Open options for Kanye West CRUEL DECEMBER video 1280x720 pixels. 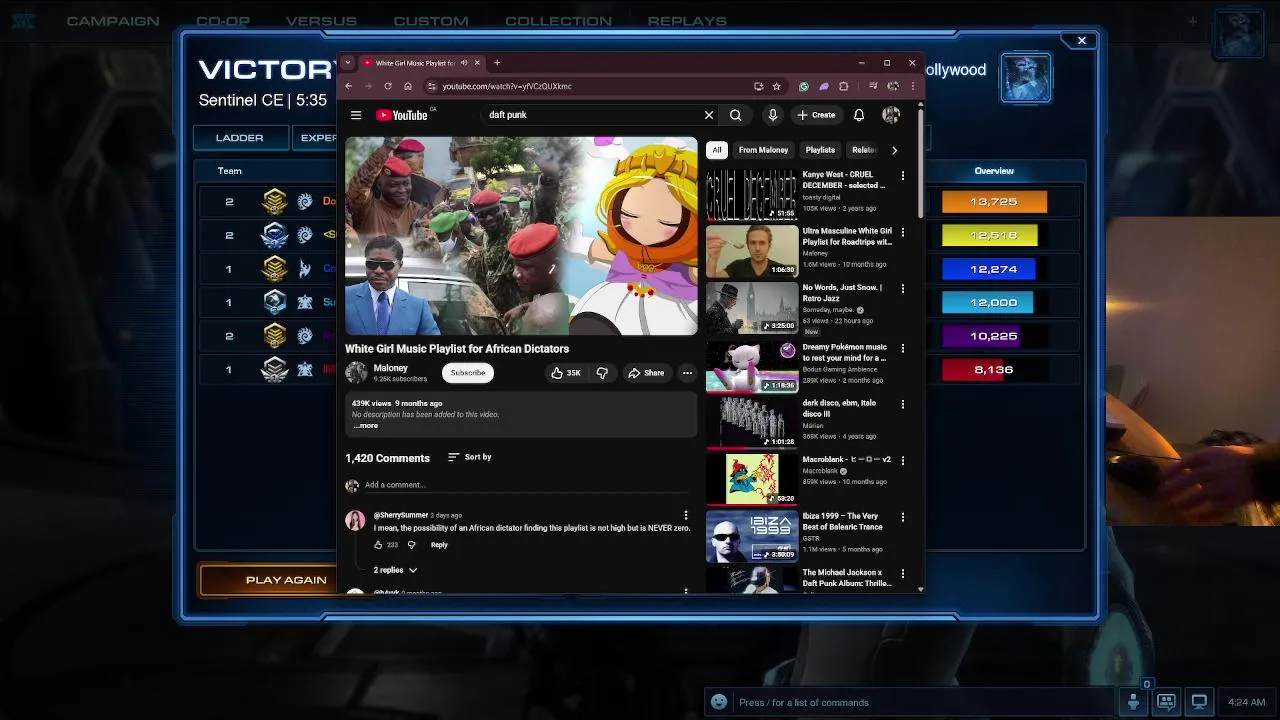coord(902,176)
